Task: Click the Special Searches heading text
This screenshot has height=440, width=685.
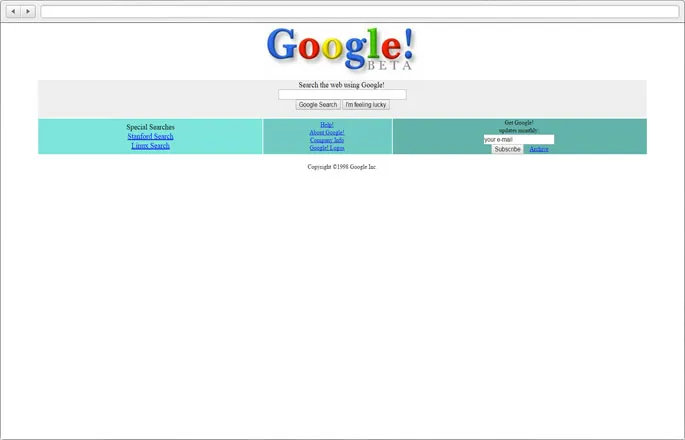Action: [150, 127]
